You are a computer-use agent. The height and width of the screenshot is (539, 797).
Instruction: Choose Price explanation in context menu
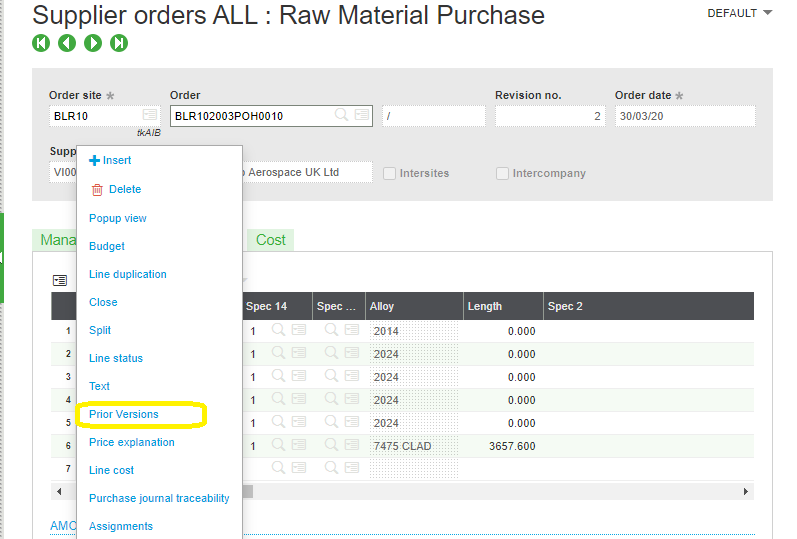pos(131,442)
